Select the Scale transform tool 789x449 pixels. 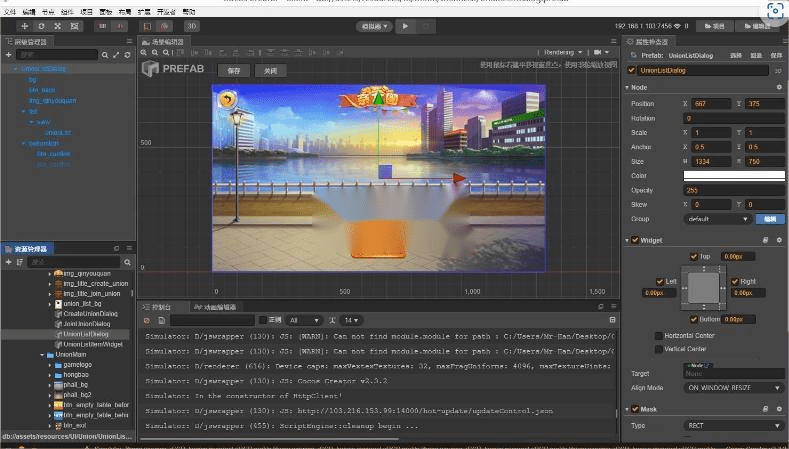point(58,26)
